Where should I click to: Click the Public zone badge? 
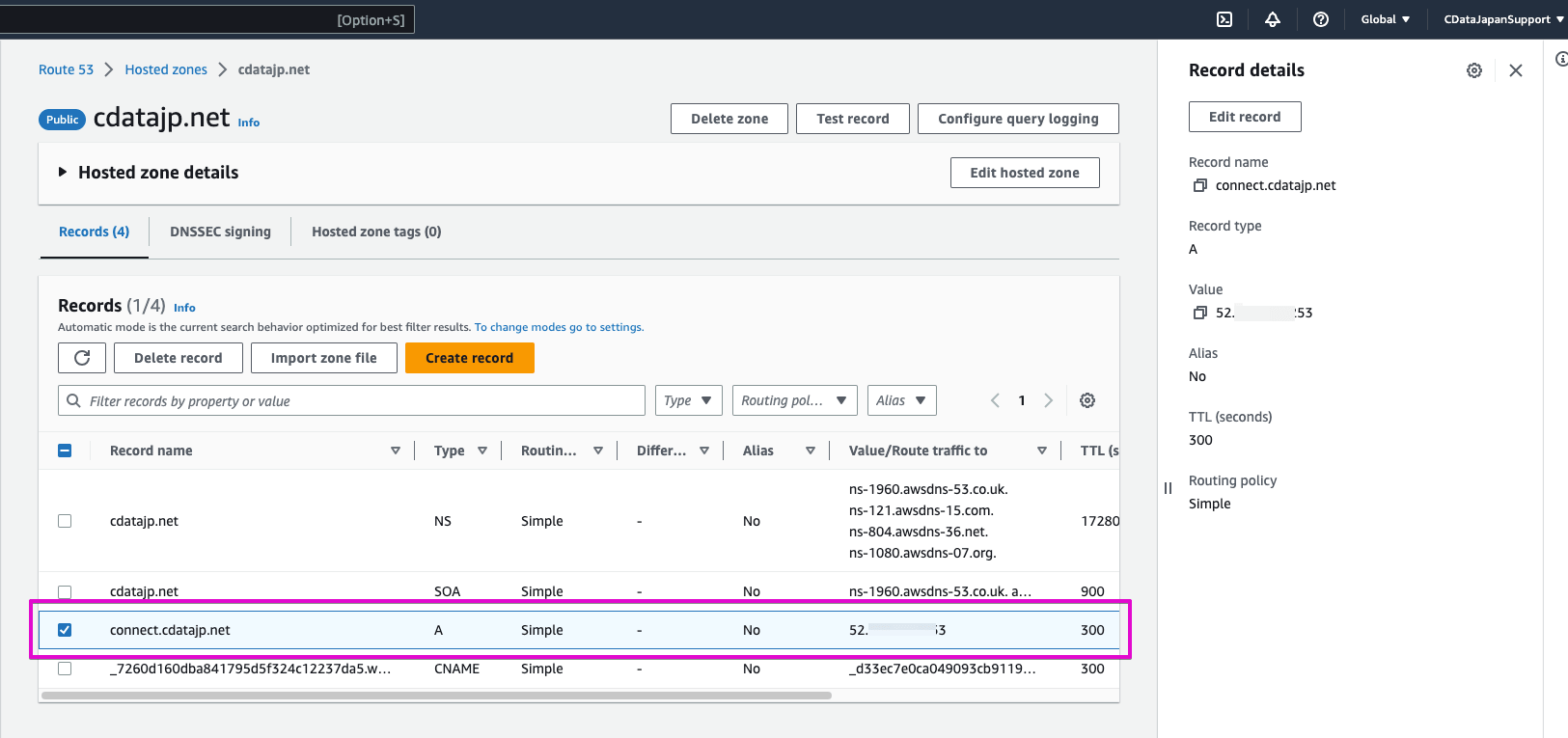(x=62, y=120)
